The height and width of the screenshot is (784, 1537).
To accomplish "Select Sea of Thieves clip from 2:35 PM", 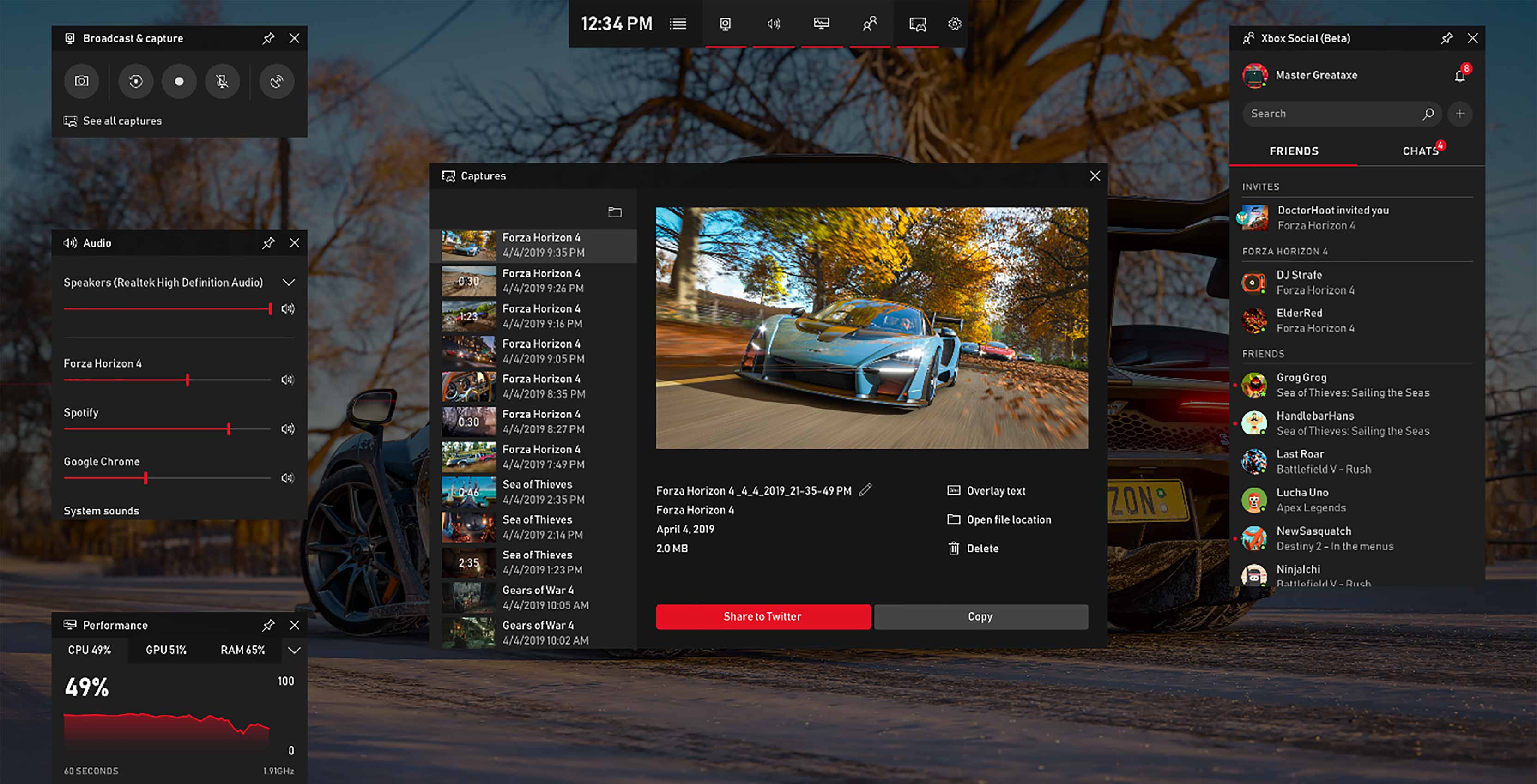I will point(533,492).
